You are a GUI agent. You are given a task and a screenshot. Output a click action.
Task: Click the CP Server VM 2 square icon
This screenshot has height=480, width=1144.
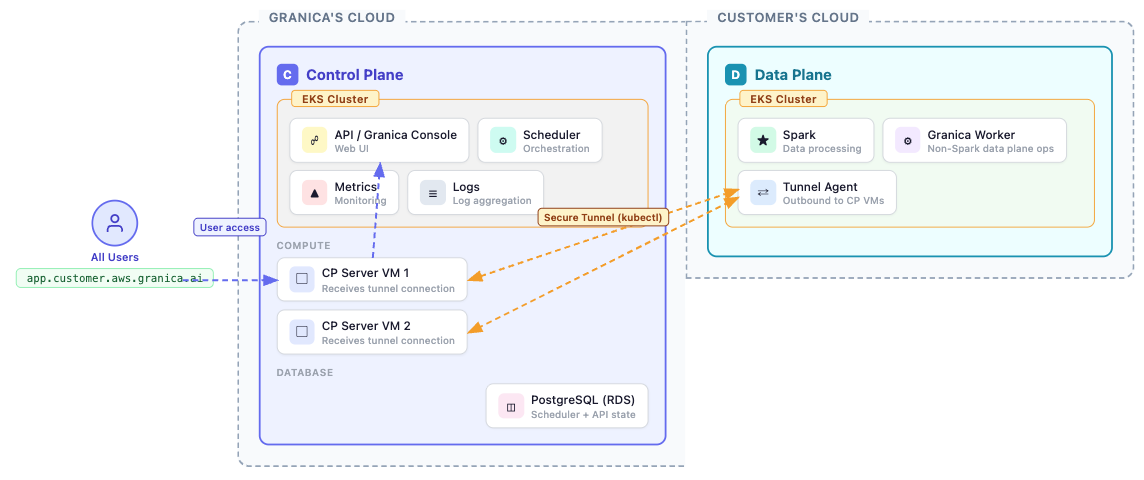pyautogui.click(x=302, y=332)
